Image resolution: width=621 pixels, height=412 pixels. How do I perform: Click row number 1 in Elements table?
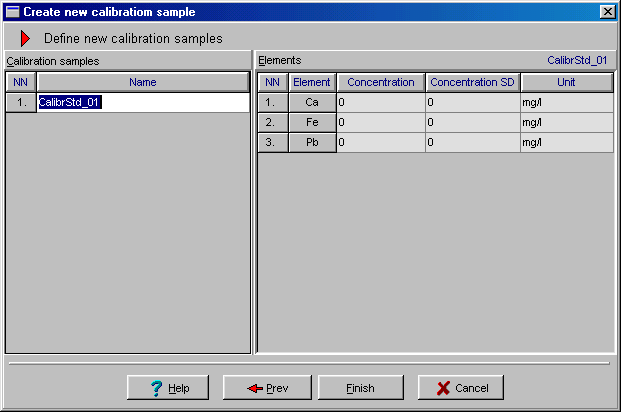coord(273,103)
